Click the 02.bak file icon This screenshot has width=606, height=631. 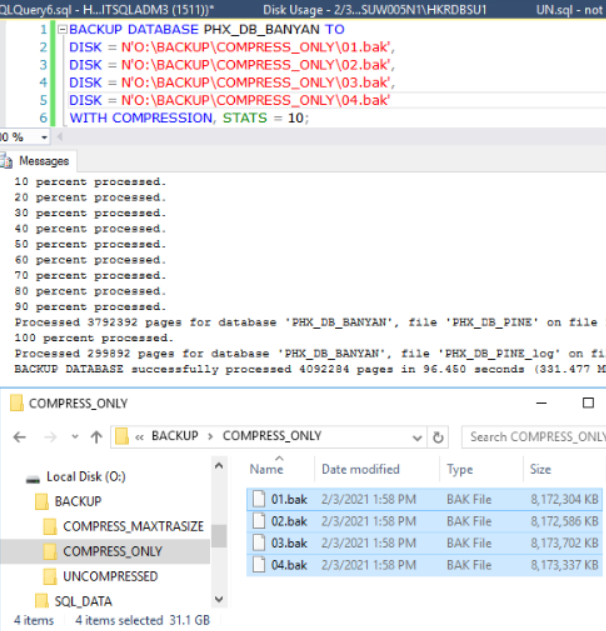coord(259,521)
